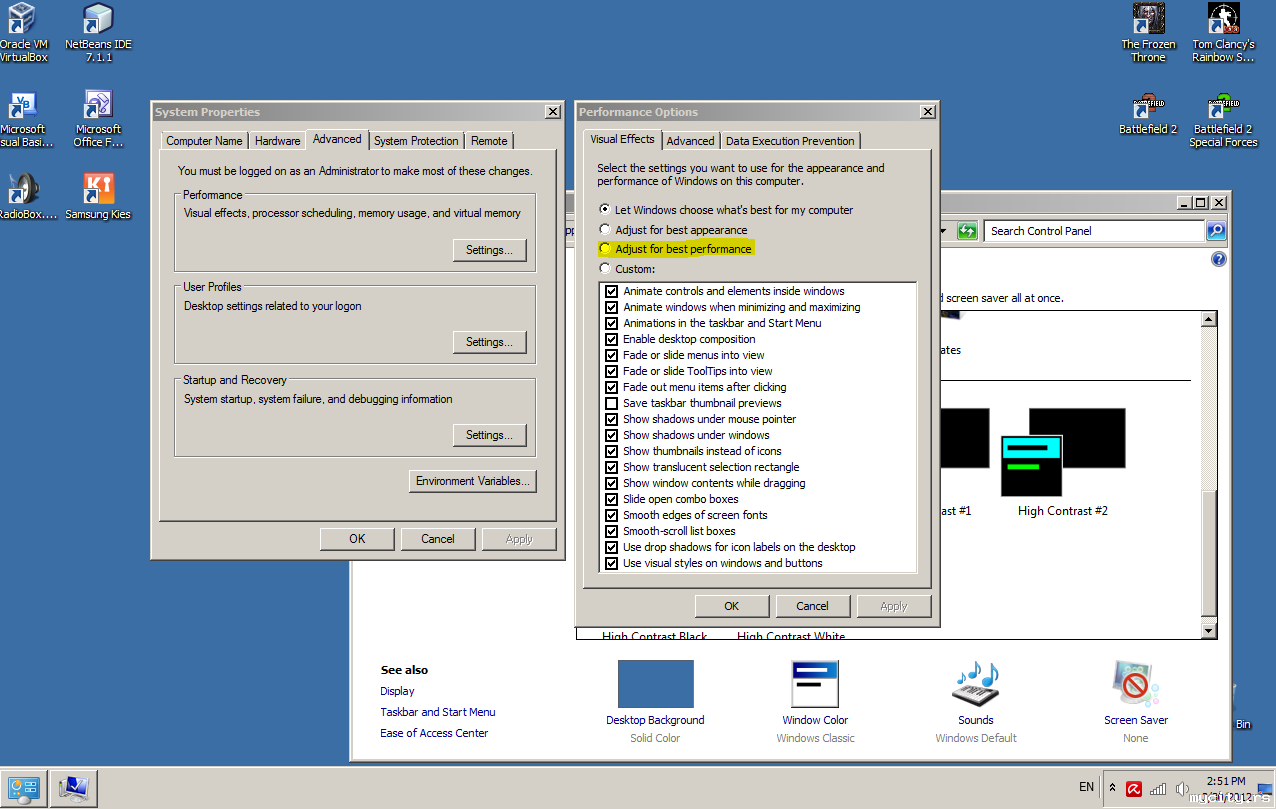Open the Screen Saver icon

click(x=1135, y=686)
